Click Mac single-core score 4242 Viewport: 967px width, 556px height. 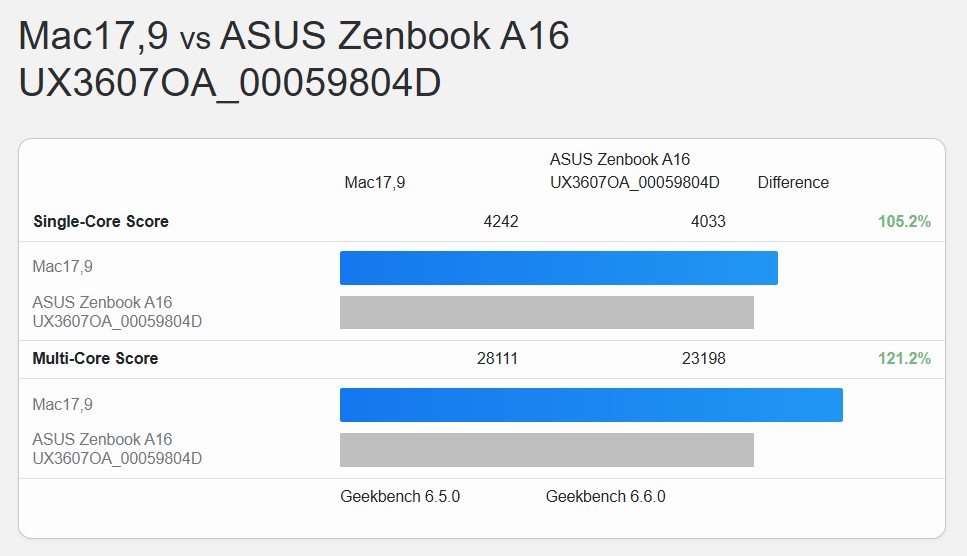tap(500, 221)
